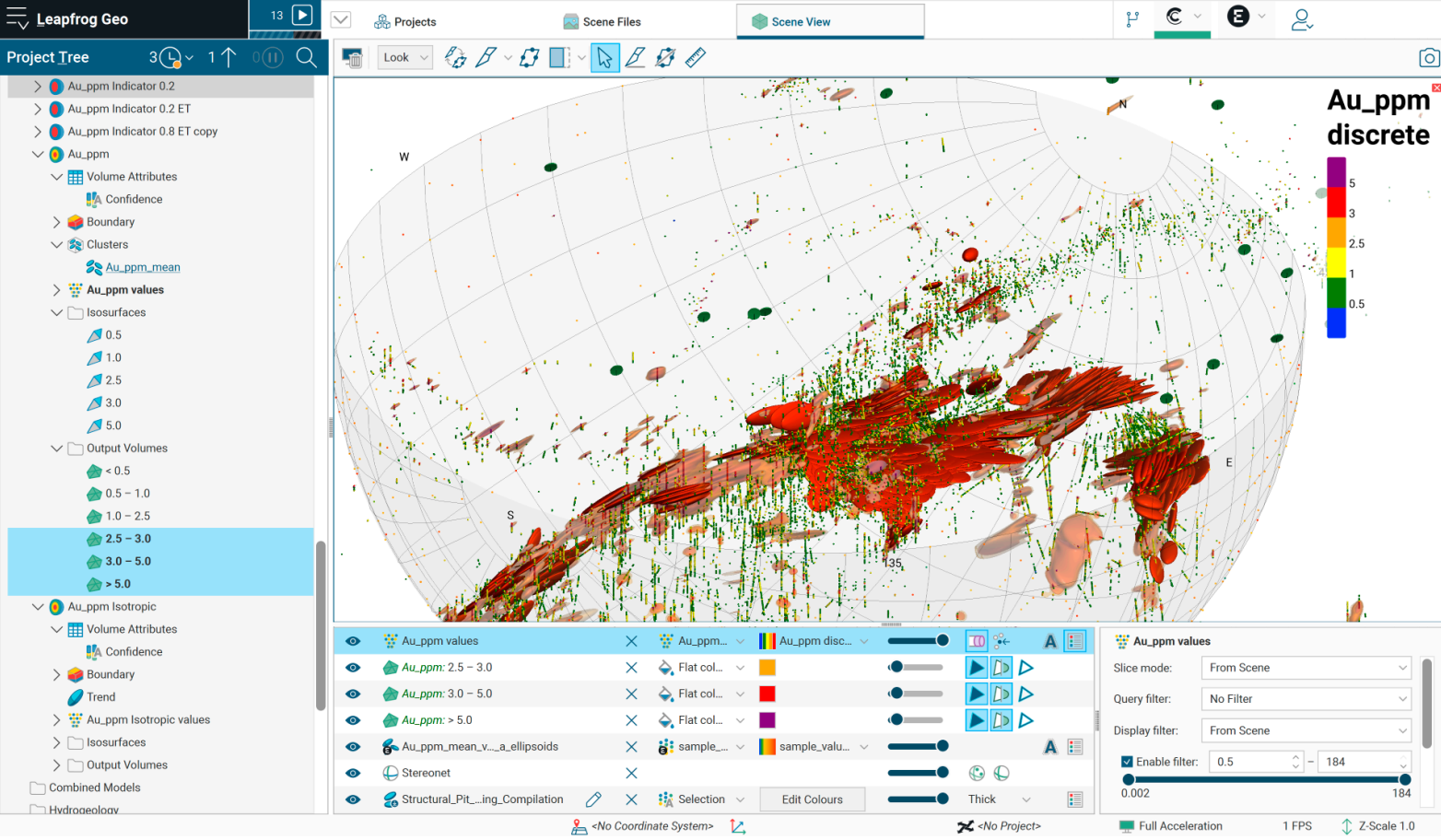Image resolution: width=1441 pixels, height=840 pixels.
Task: Switch to the Scene Files tab
Action: tap(603, 21)
